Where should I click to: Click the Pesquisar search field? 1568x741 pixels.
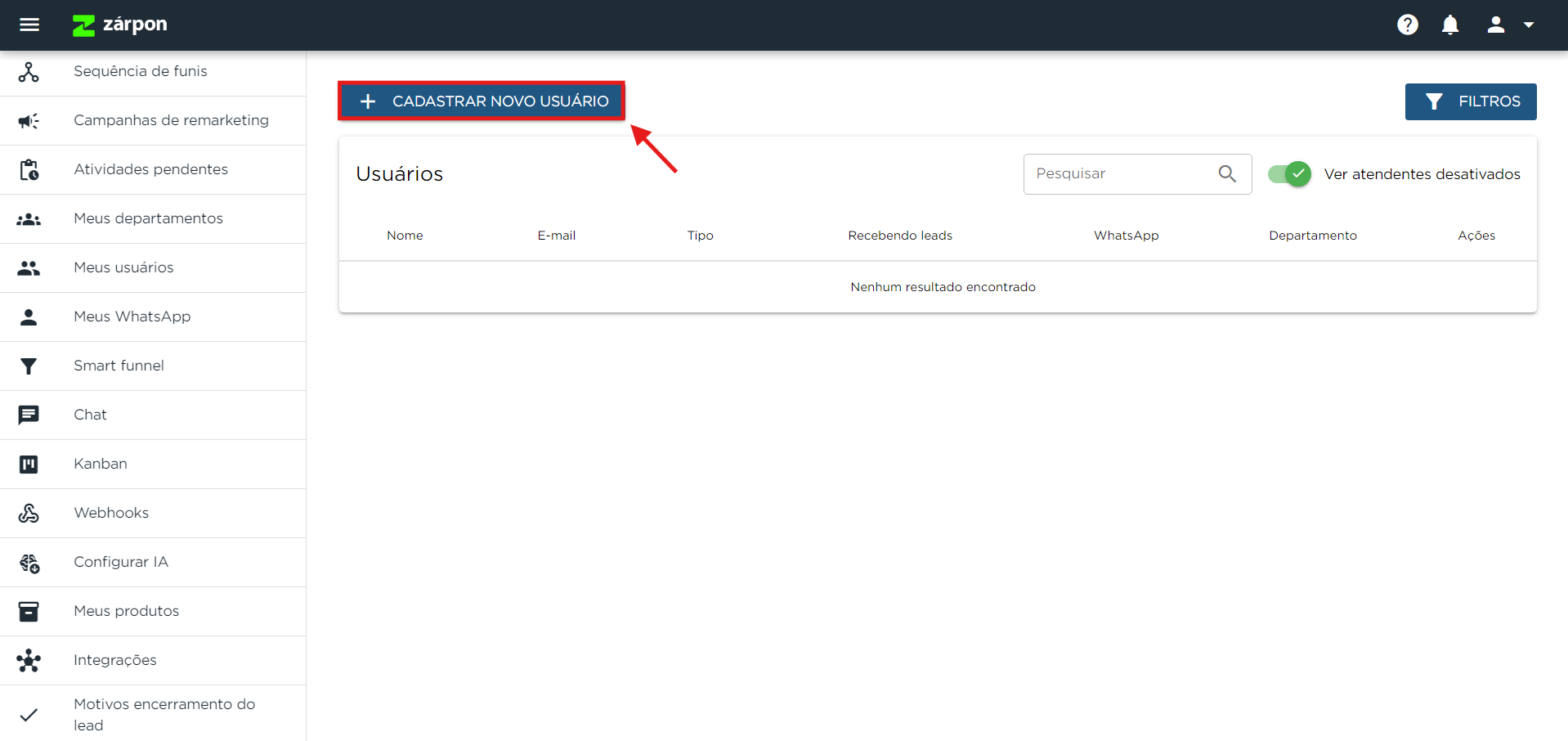coord(1120,173)
